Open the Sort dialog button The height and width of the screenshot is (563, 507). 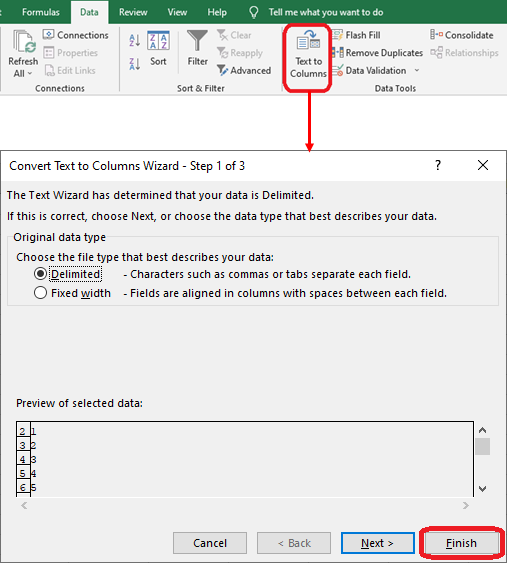coord(158,48)
